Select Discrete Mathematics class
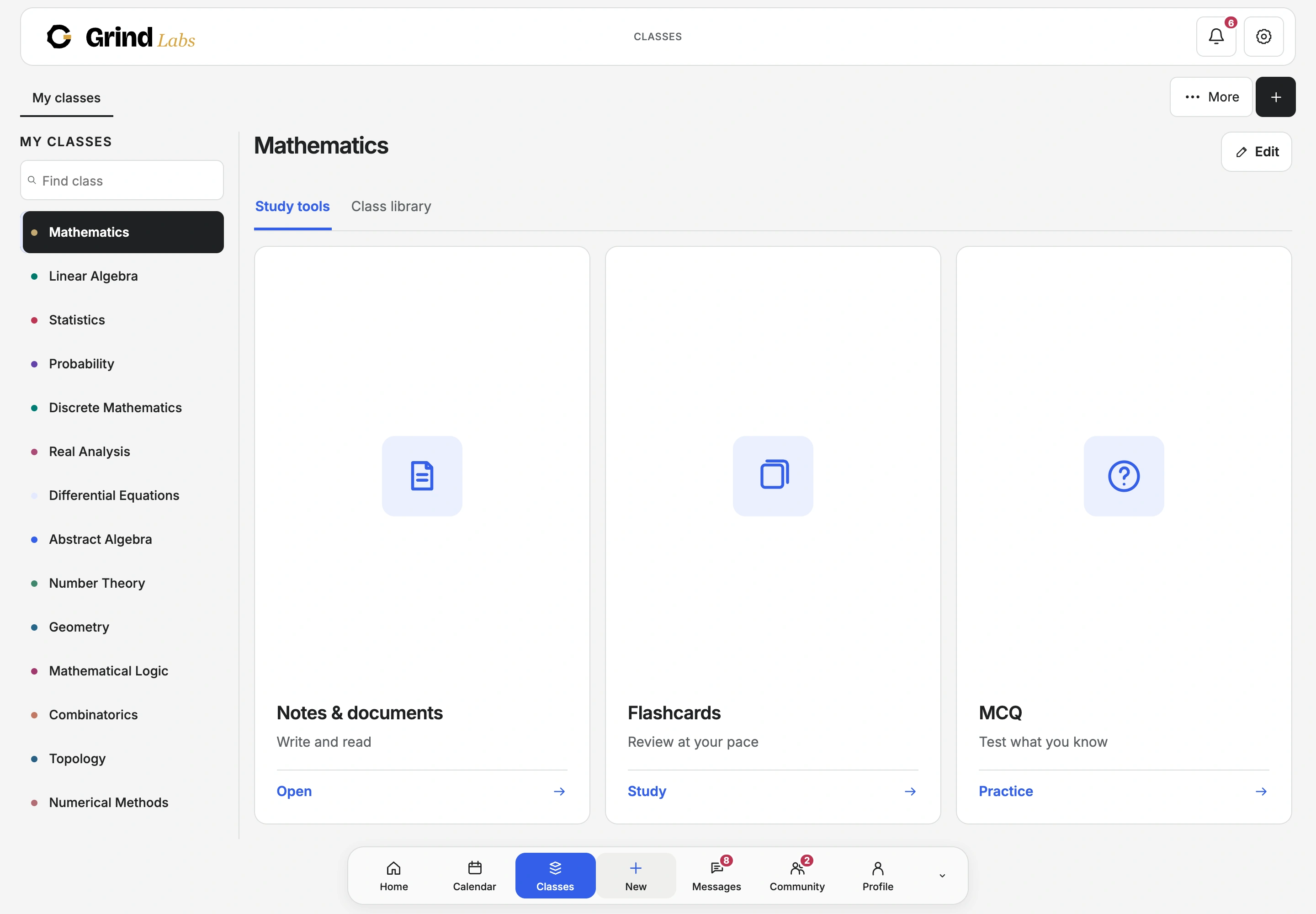The width and height of the screenshot is (1316, 914). [x=122, y=408]
